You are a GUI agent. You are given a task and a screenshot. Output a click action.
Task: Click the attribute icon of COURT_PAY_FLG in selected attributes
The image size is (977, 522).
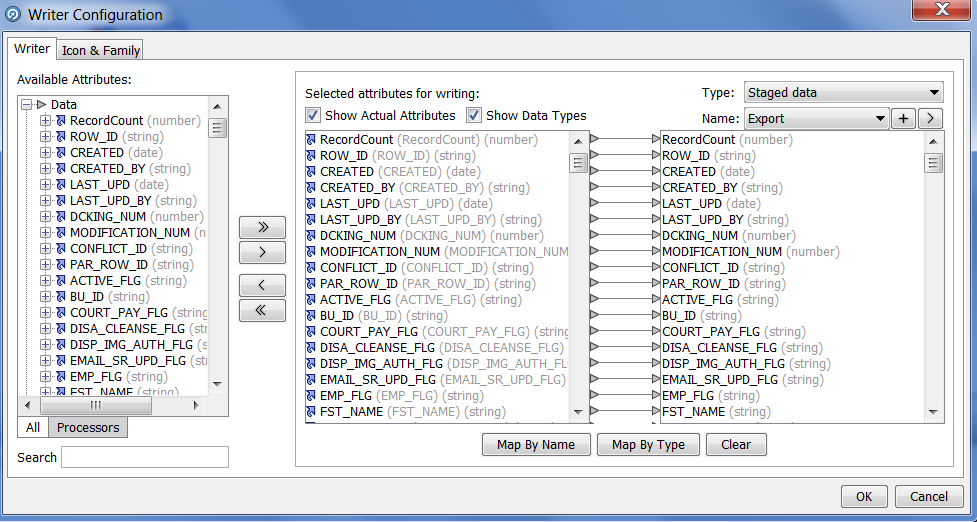[311, 331]
